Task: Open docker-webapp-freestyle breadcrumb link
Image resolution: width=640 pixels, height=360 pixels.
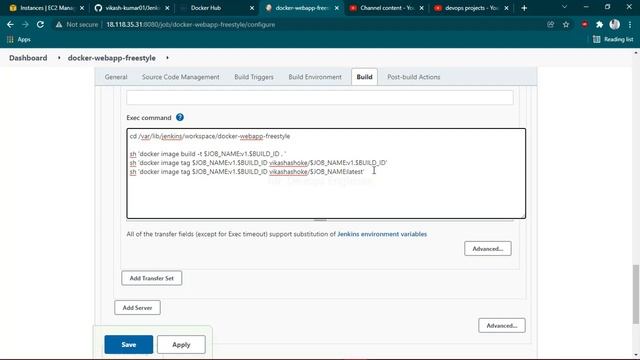Action: 111,58
